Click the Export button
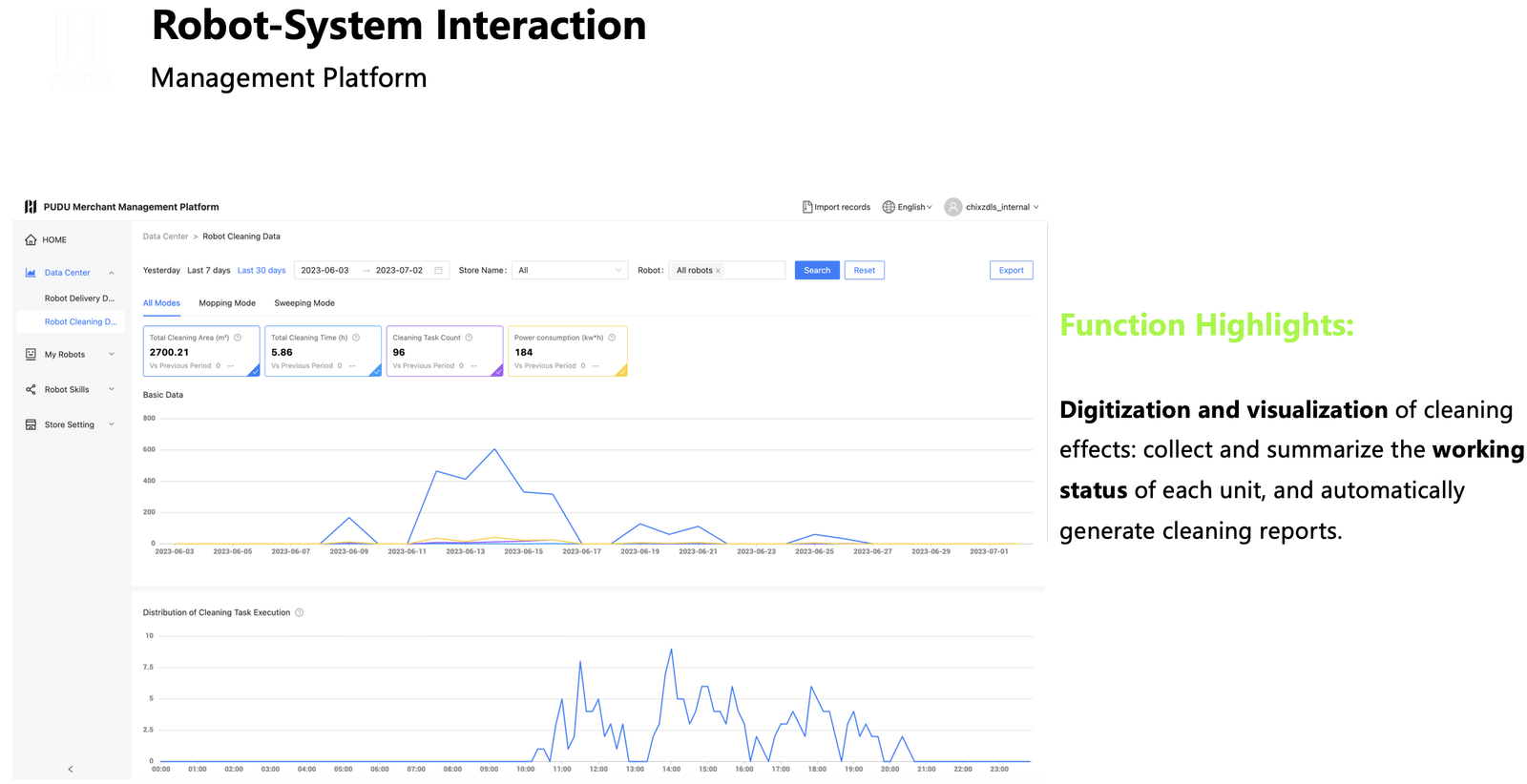1527x784 pixels. (1012, 271)
